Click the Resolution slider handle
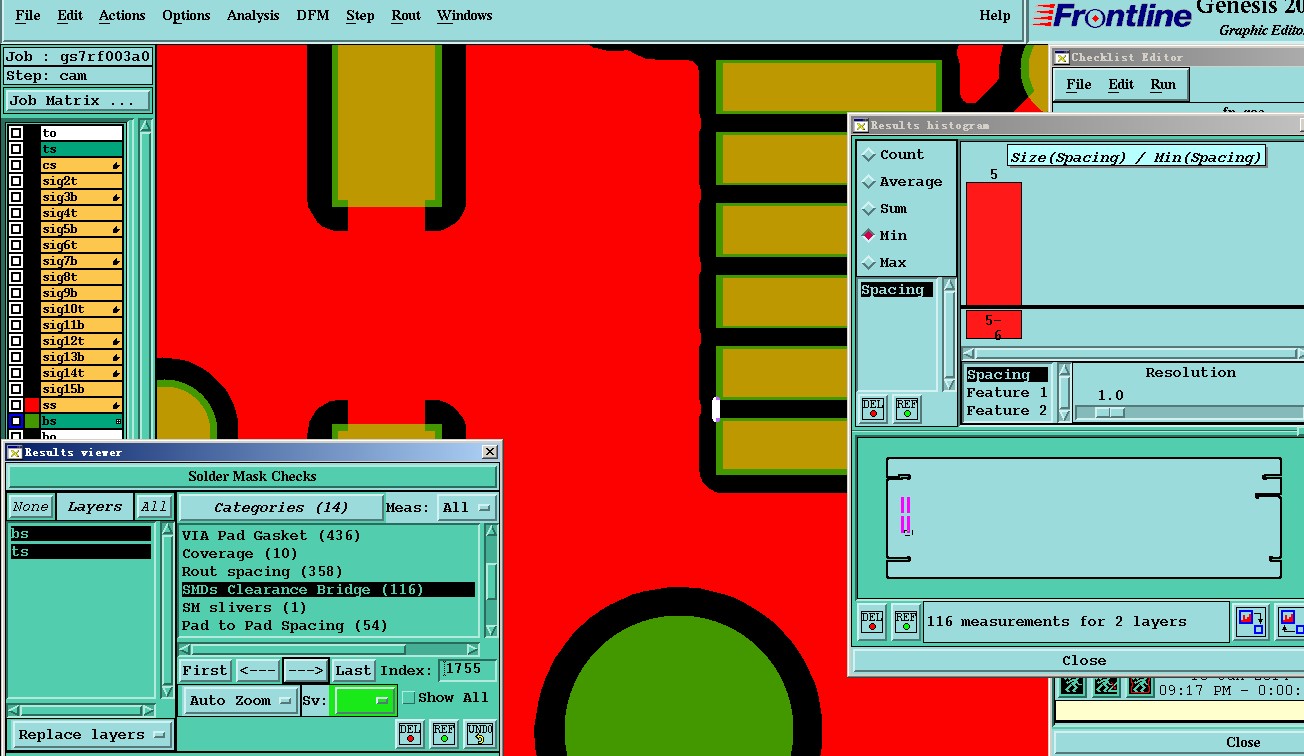This screenshot has height=756, width=1304. [x=1109, y=412]
